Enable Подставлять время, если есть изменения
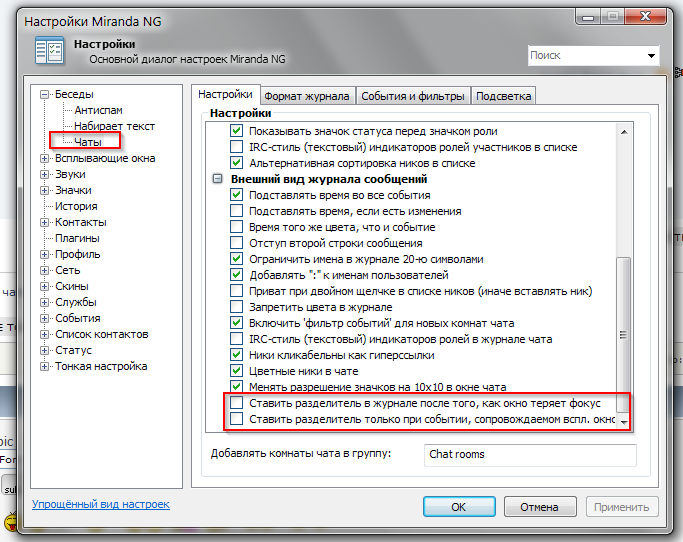The height and width of the screenshot is (542, 683). [237, 211]
